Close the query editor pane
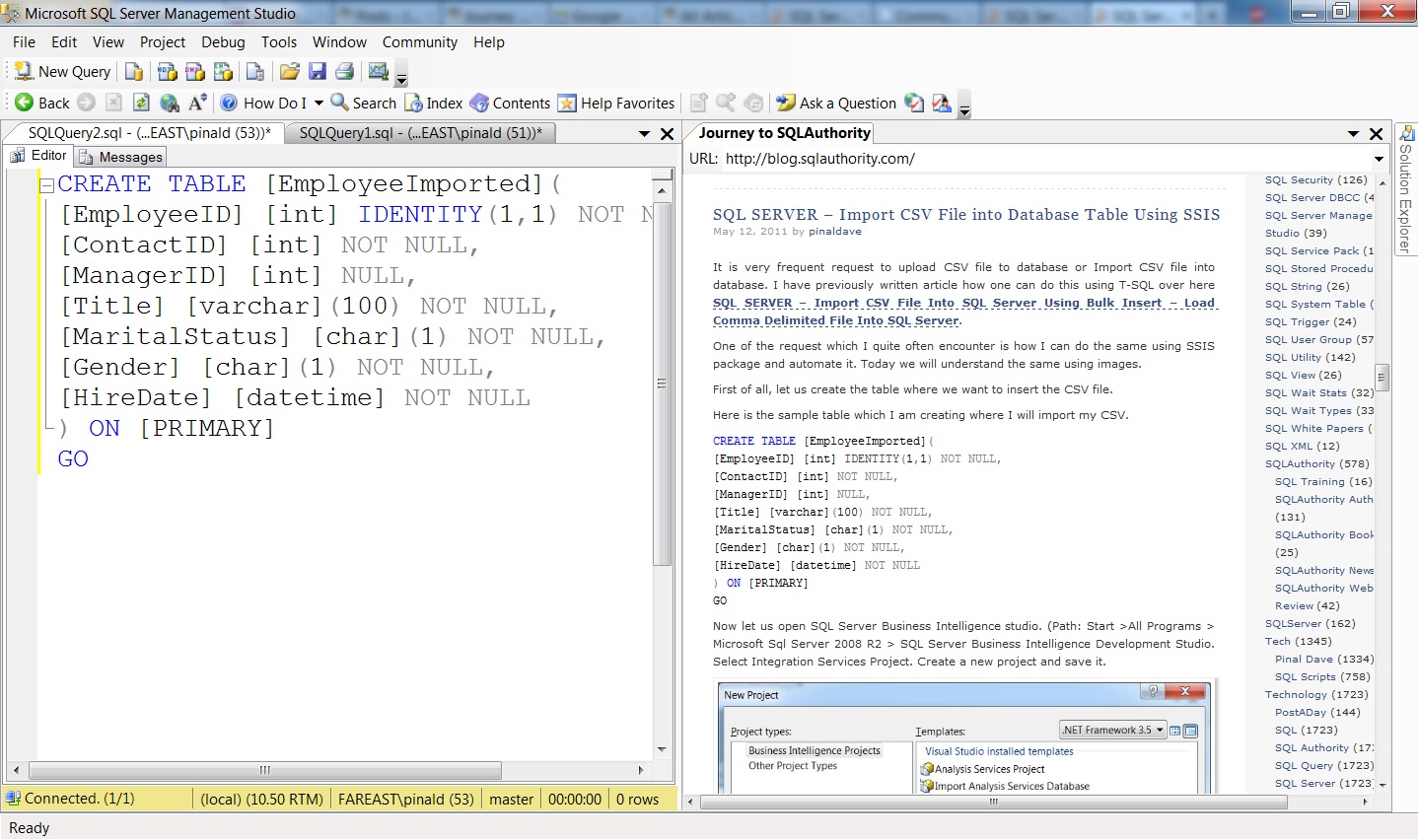 [x=667, y=134]
